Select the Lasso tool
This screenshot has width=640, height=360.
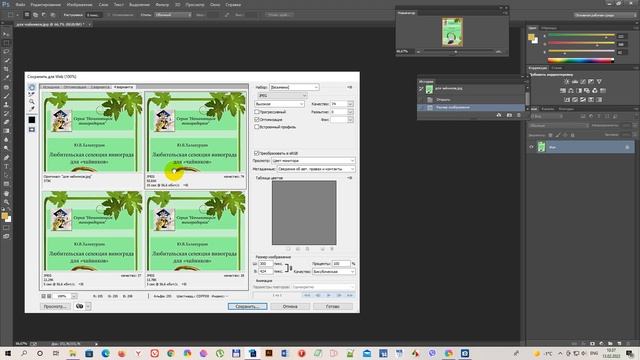pos(6,52)
